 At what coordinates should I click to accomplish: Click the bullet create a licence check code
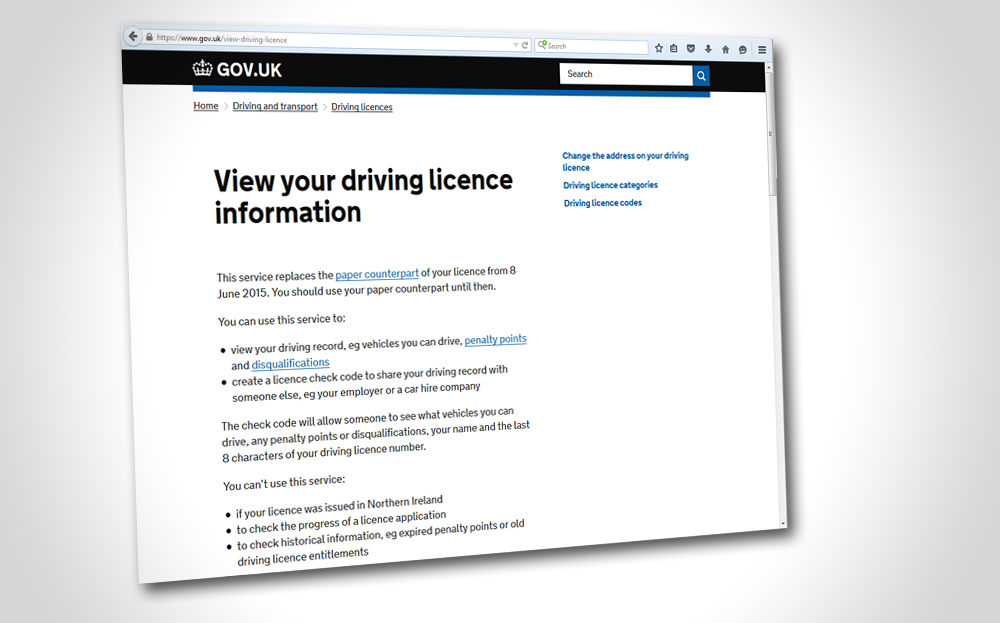click(x=370, y=383)
